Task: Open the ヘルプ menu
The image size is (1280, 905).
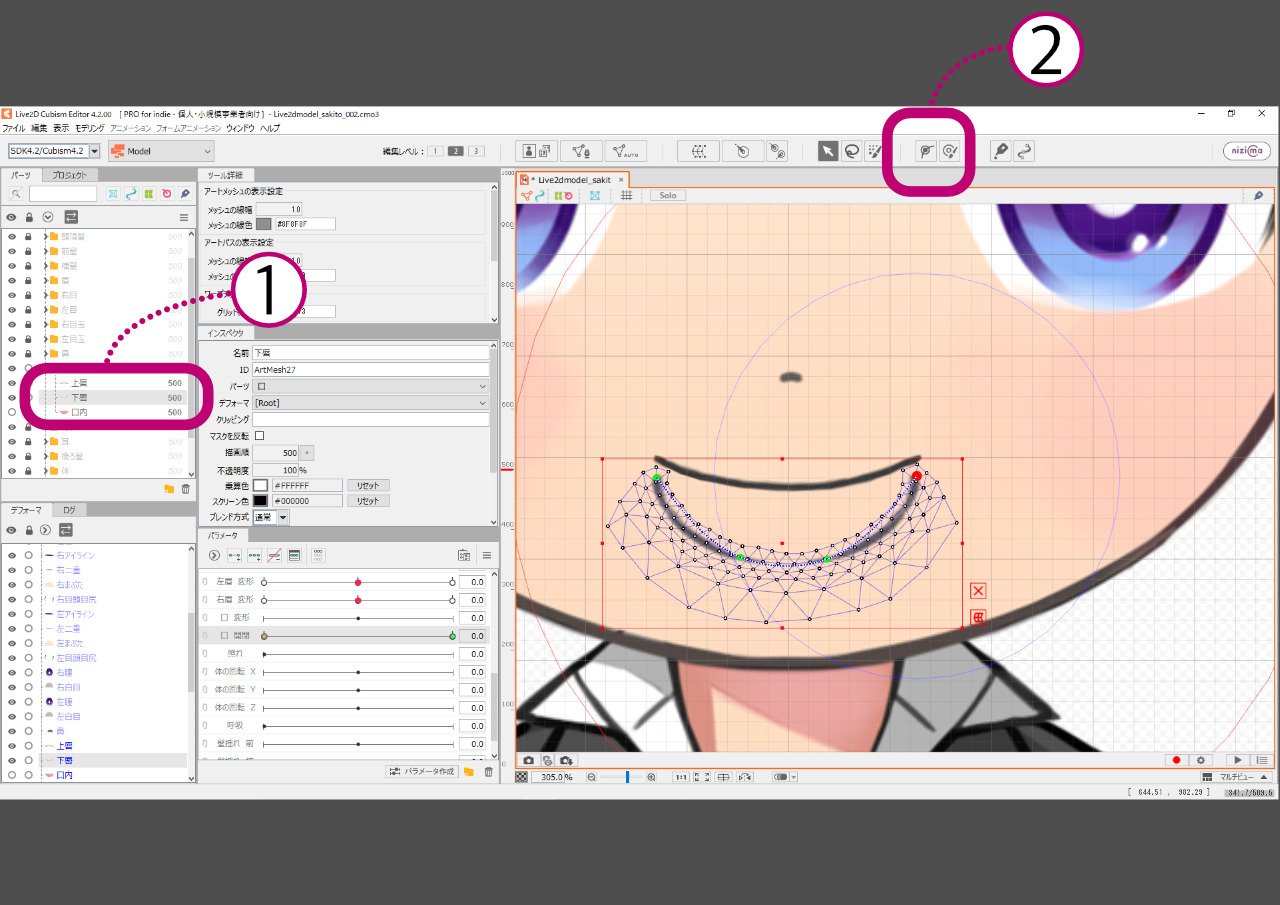Action: click(x=270, y=129)
